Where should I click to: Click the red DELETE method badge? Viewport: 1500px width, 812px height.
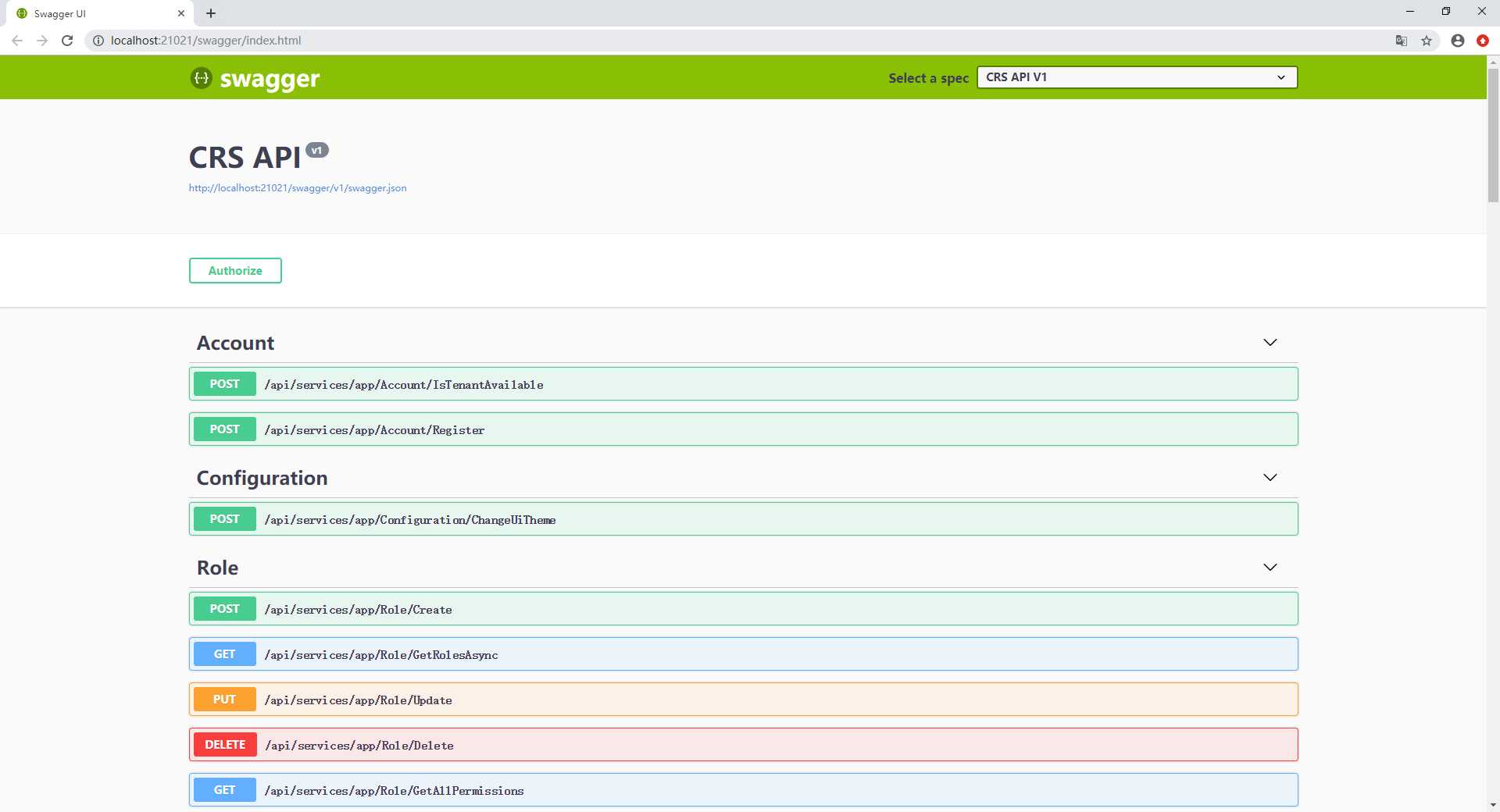tap(225, 745)
